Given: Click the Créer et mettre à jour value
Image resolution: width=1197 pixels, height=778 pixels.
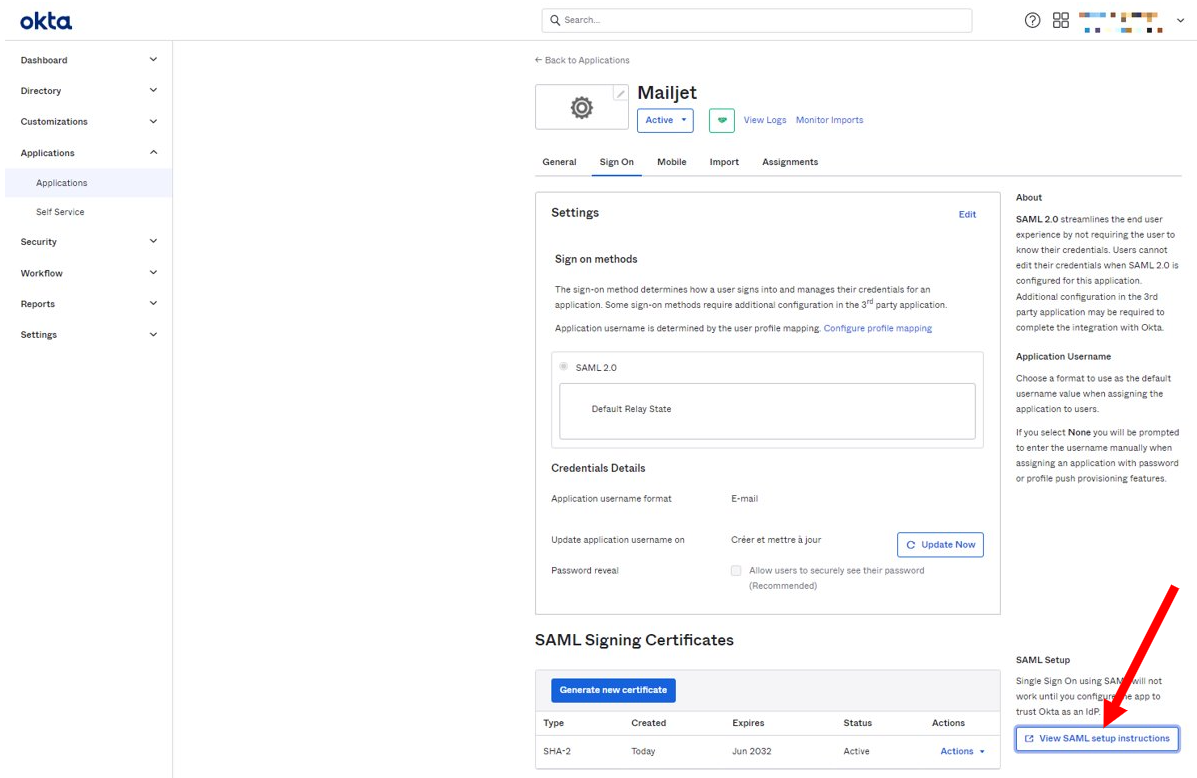Looking at the screenshot, I should coord(776,540).
